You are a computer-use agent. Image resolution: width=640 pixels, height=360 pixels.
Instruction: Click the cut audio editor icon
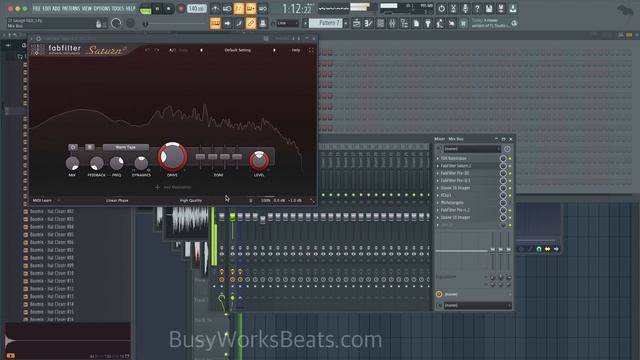pos(453,9)
